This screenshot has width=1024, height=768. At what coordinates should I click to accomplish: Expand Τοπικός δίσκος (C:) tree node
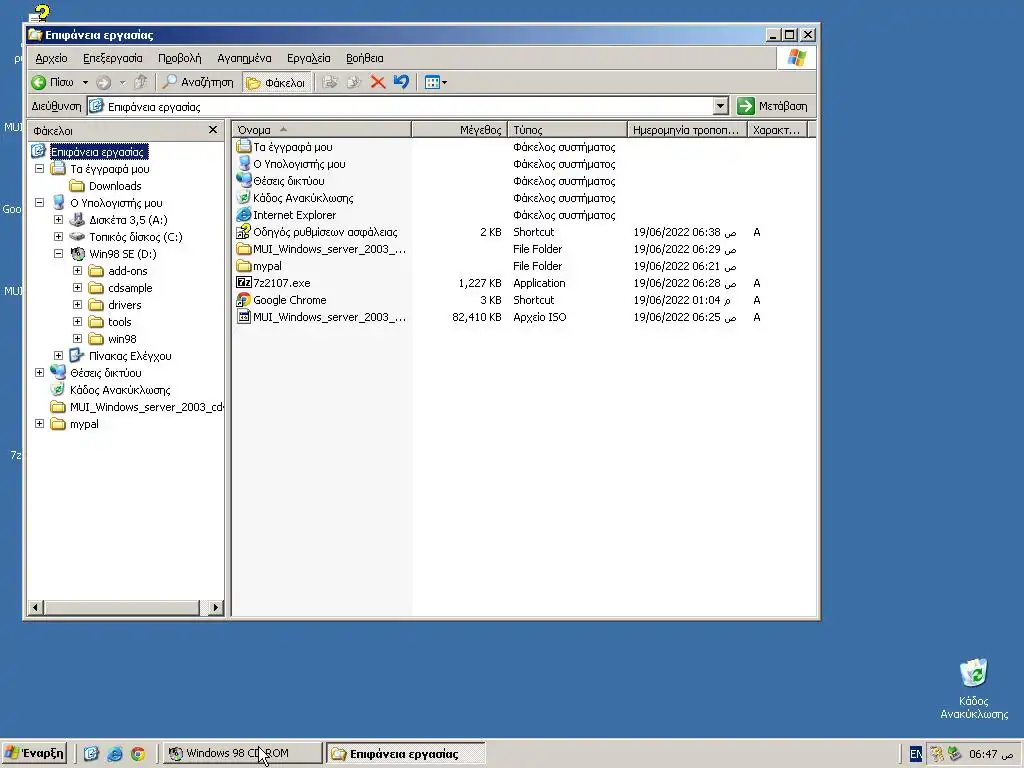pos(58,236)
